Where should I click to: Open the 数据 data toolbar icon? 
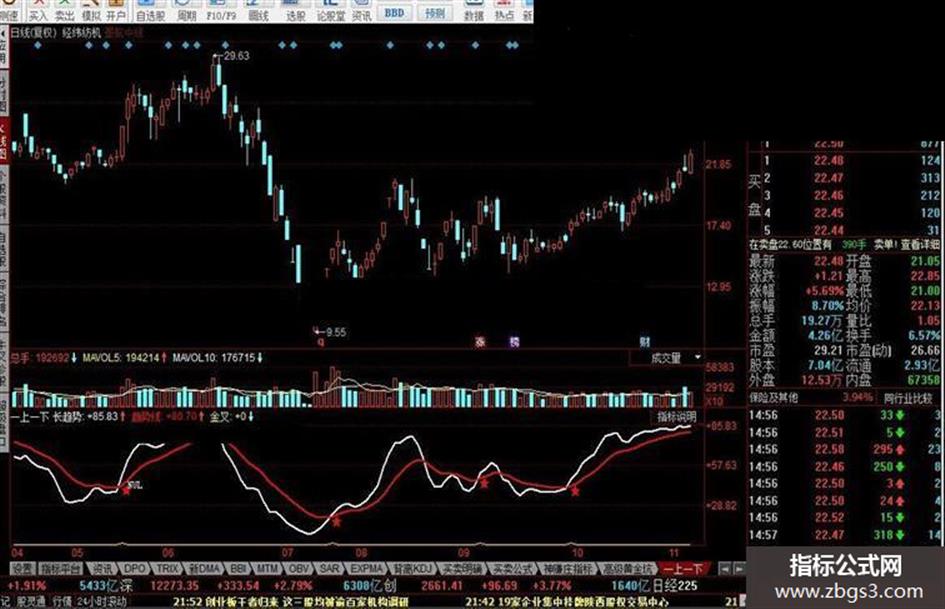pos(473,11)
